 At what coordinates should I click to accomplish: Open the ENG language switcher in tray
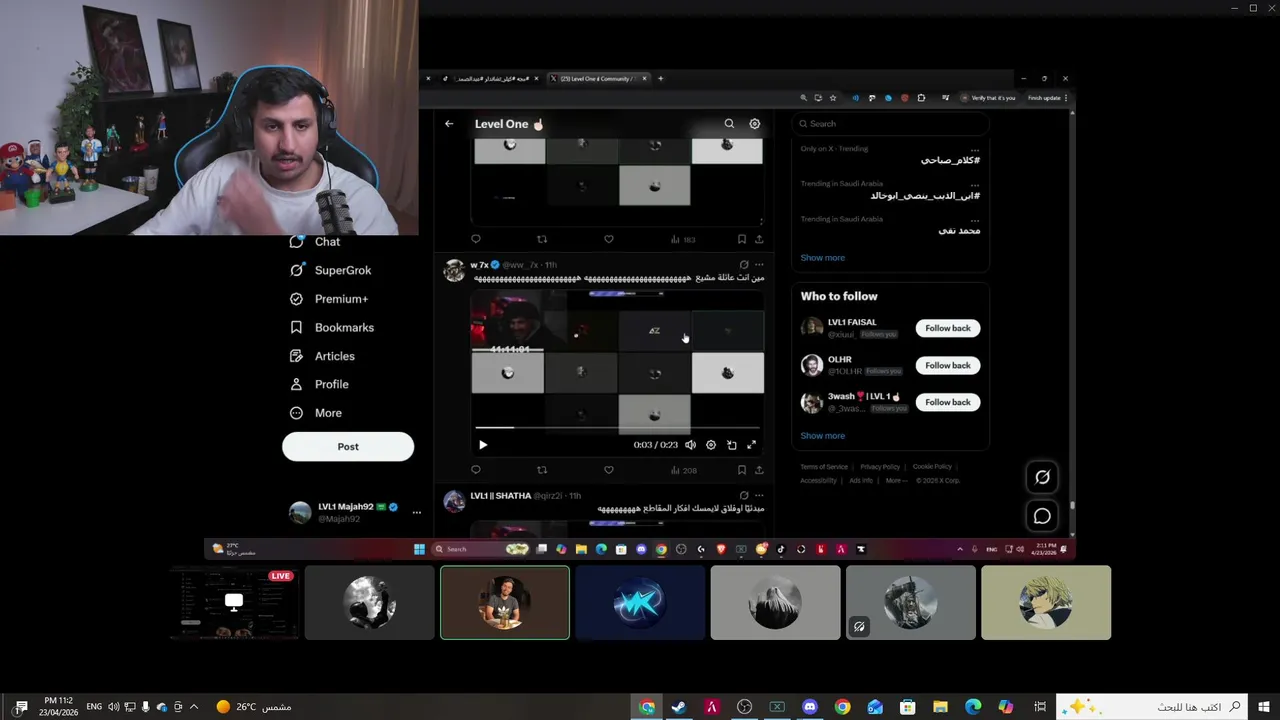click(x=94, y=707)
